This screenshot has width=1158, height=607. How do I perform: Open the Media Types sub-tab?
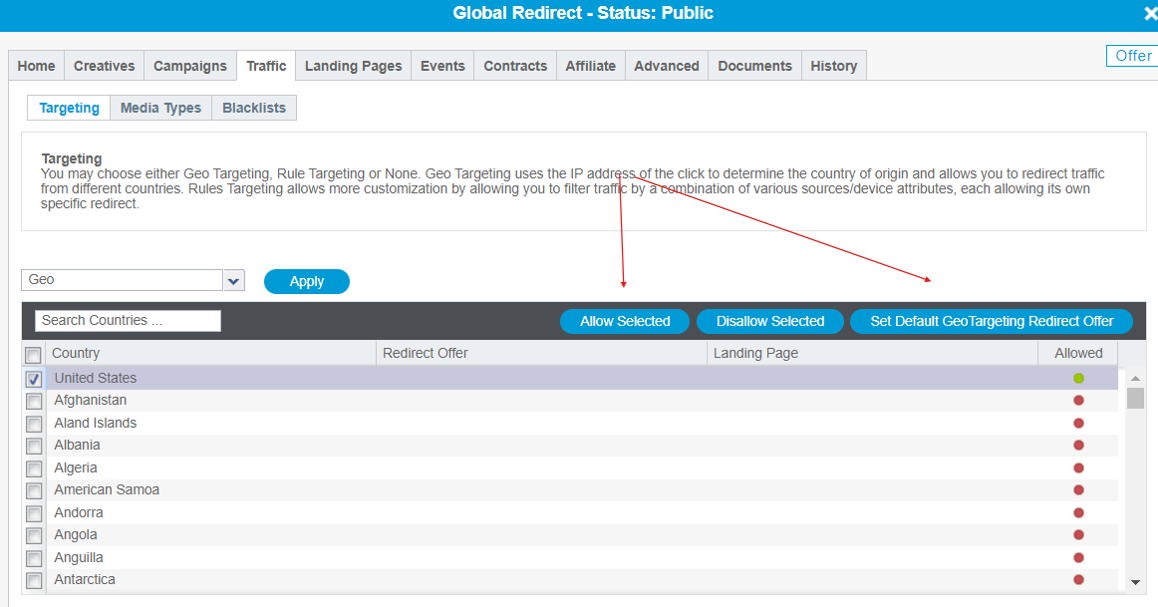[x=160, y=108]
